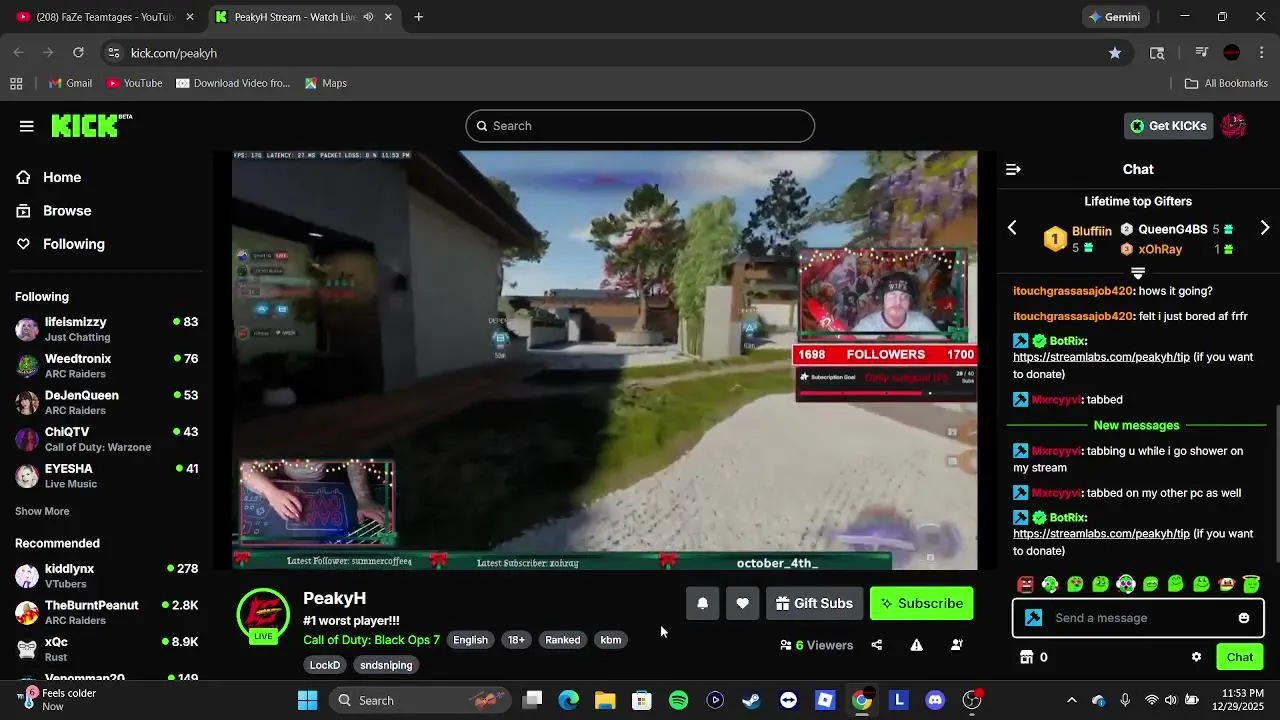Viewport: 1280px width, 720px height.
Task: Open EYESHA's channel
Action: coord(106,476)
